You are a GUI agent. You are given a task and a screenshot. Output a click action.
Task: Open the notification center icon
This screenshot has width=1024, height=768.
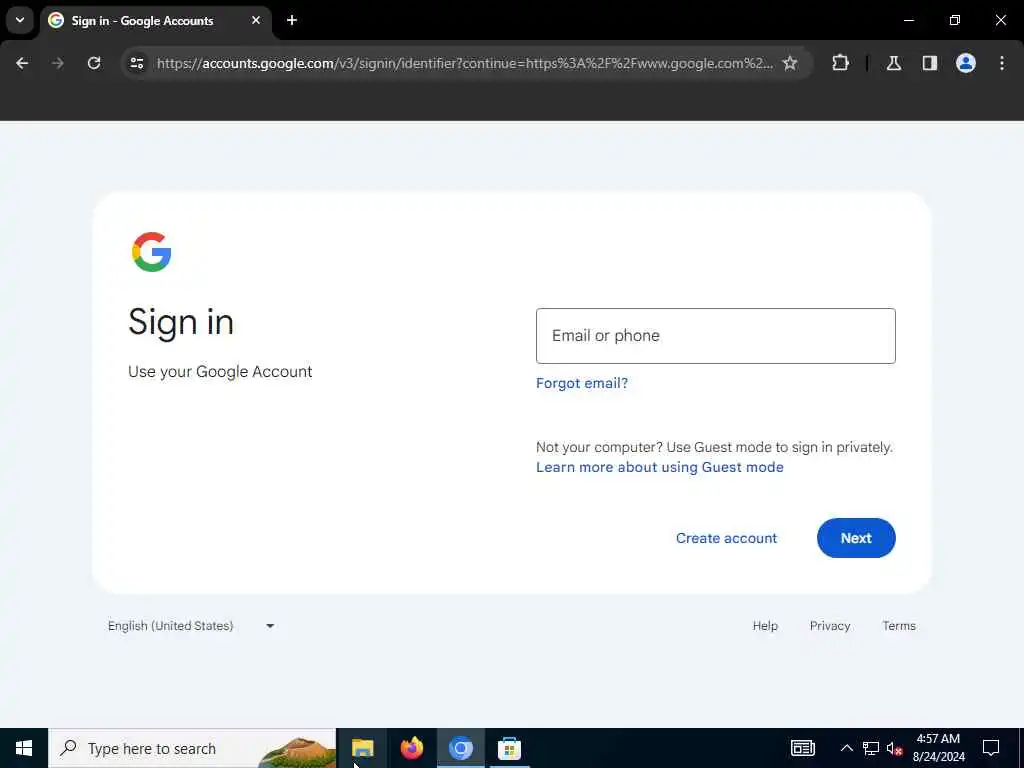(991, 748)
